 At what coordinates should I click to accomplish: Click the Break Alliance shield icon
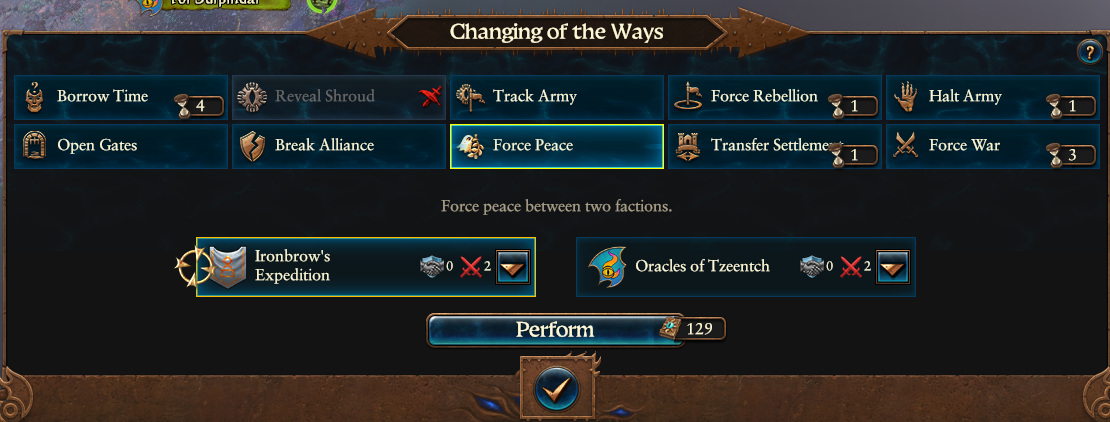[x=252, y=146]
